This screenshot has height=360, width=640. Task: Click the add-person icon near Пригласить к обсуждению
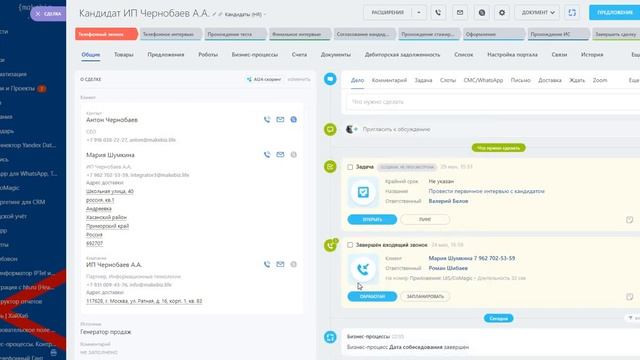point(351,129)
